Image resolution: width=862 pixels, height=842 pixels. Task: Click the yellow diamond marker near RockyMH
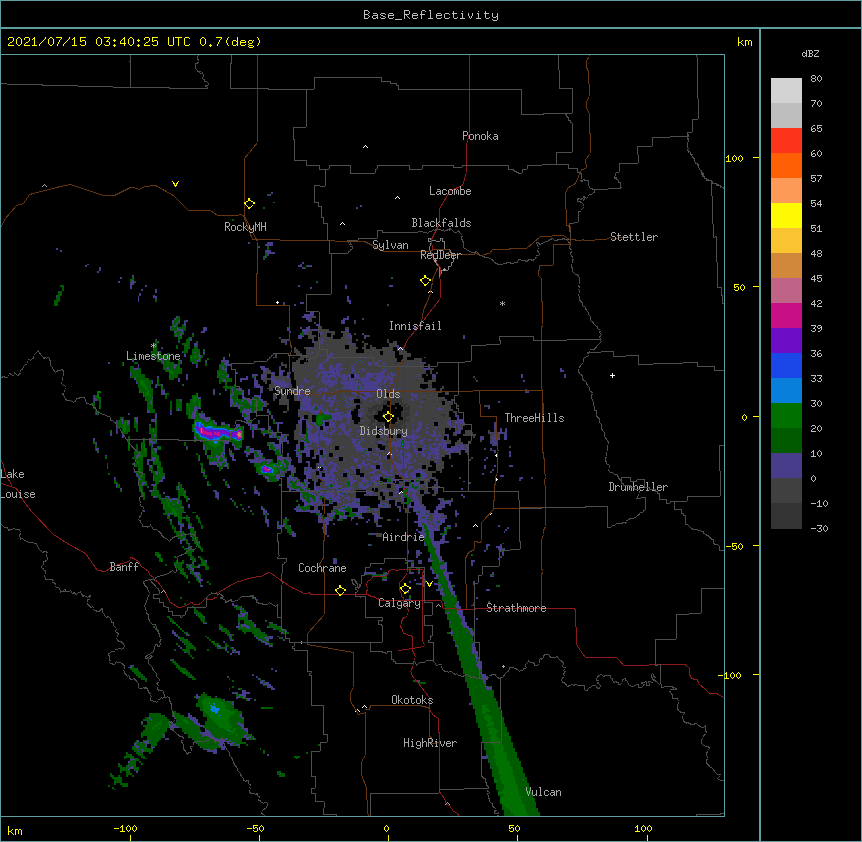coord(249,204)
